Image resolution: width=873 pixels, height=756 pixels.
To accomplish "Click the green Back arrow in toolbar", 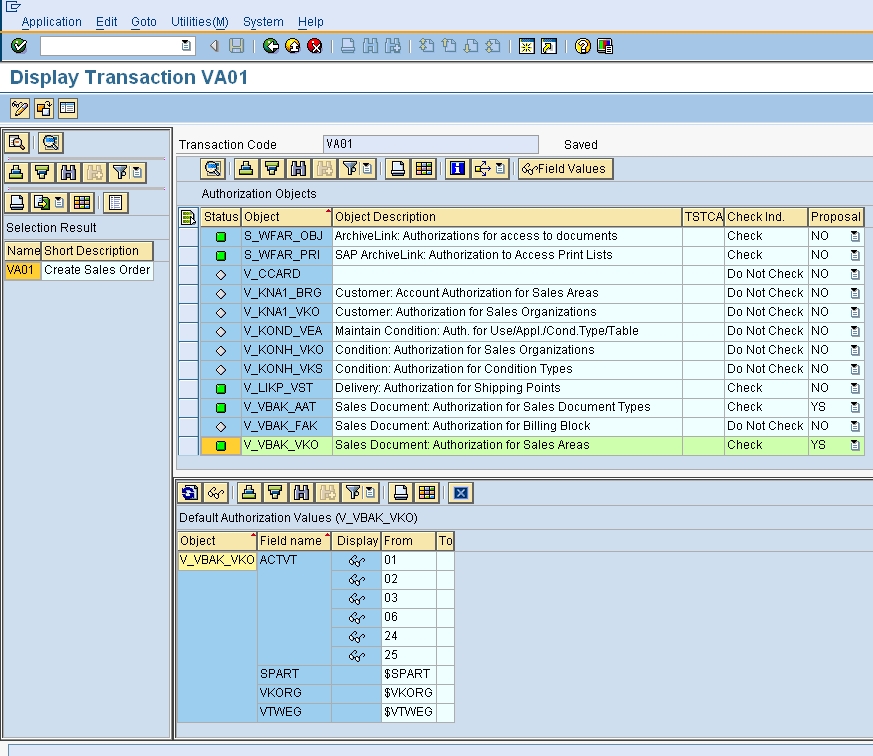I will (271, 46).
